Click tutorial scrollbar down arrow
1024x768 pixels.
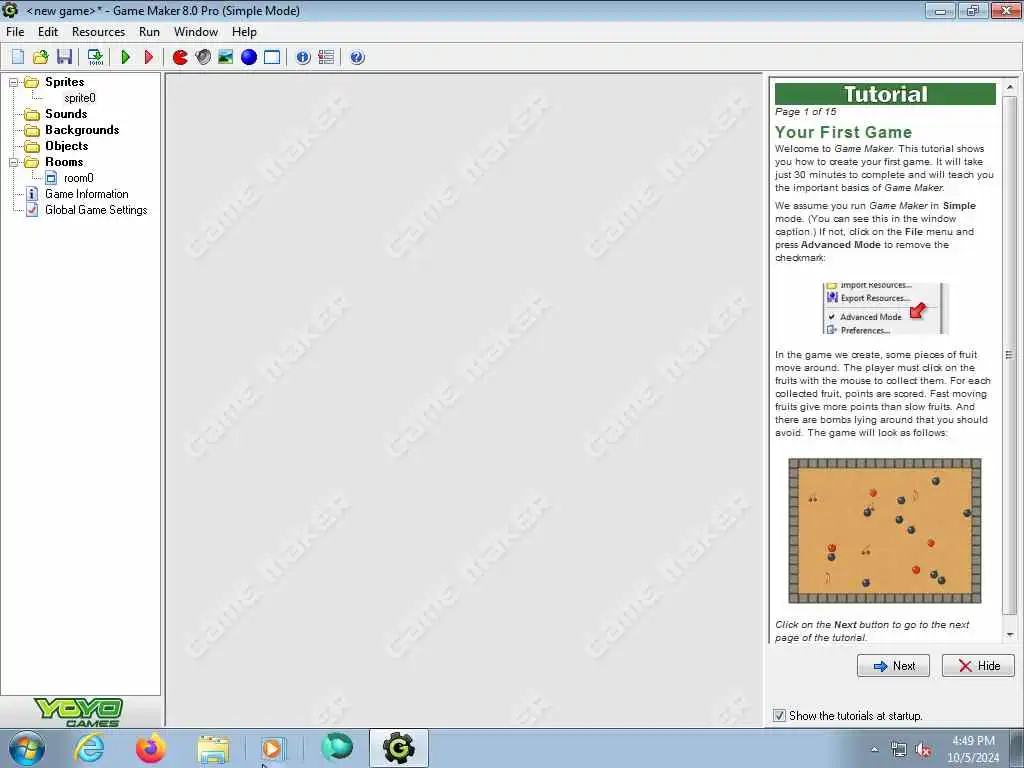tap(1010, 634)
